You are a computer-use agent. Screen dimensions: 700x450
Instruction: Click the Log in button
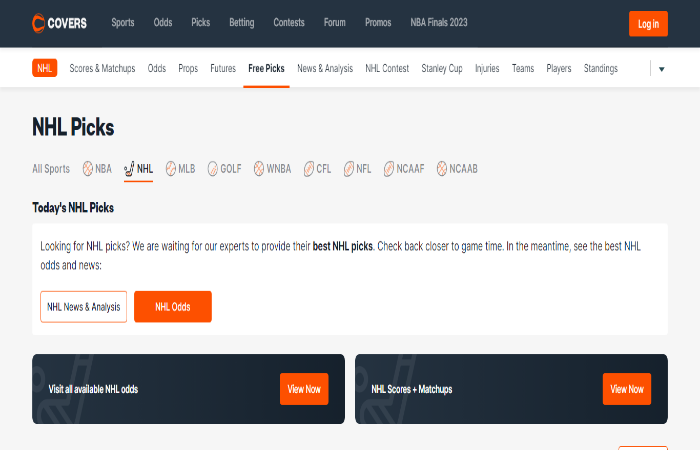(x=648, y=24)
